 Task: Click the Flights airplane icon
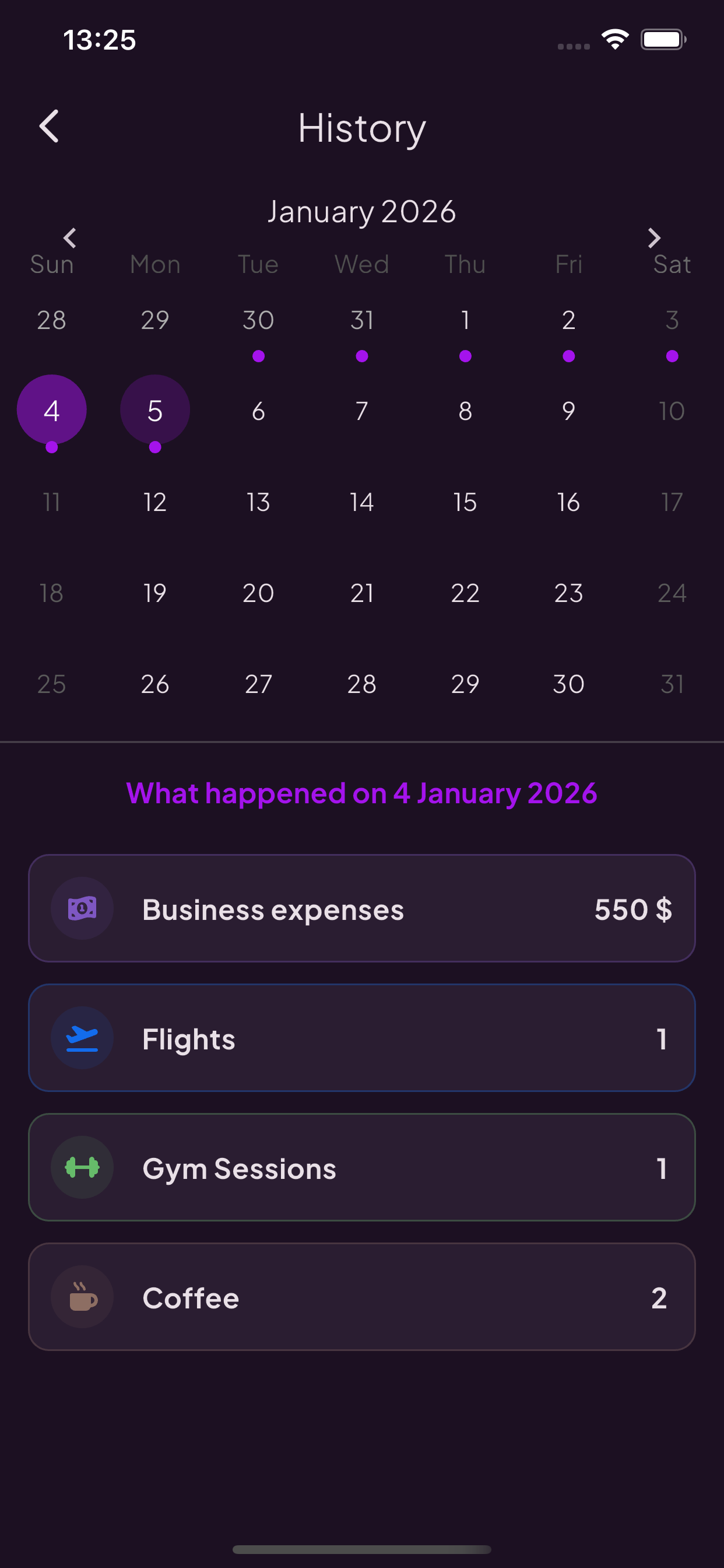click(x=82, y=1038)
